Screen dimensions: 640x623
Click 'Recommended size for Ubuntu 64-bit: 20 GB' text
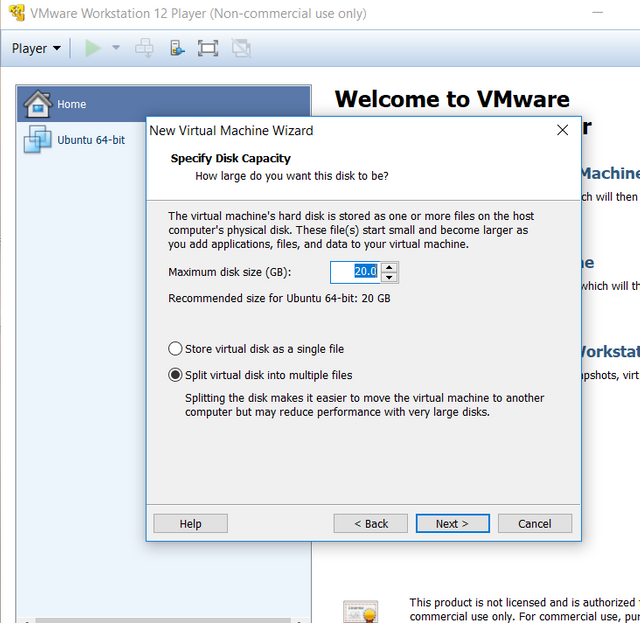tap(279, 298)
